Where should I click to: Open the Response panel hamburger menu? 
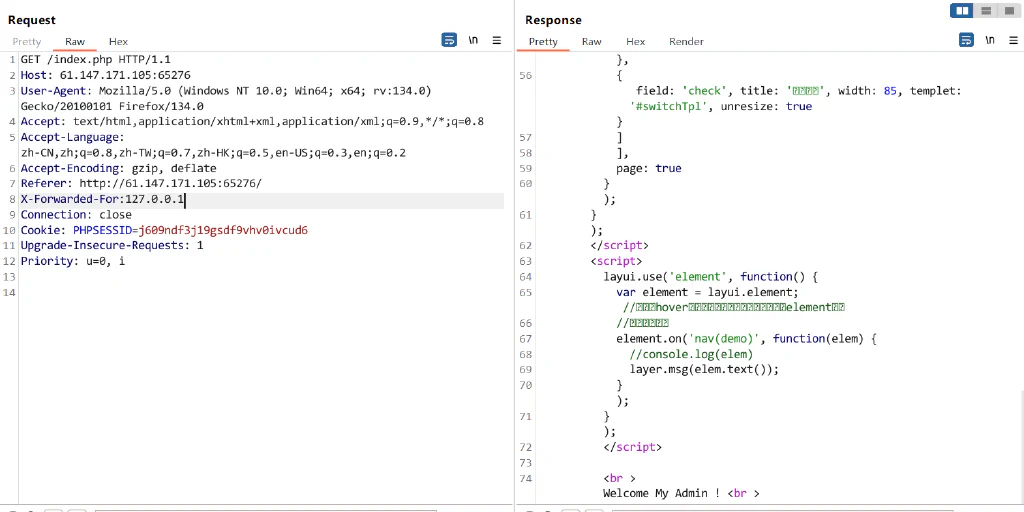pos(1014,40)
